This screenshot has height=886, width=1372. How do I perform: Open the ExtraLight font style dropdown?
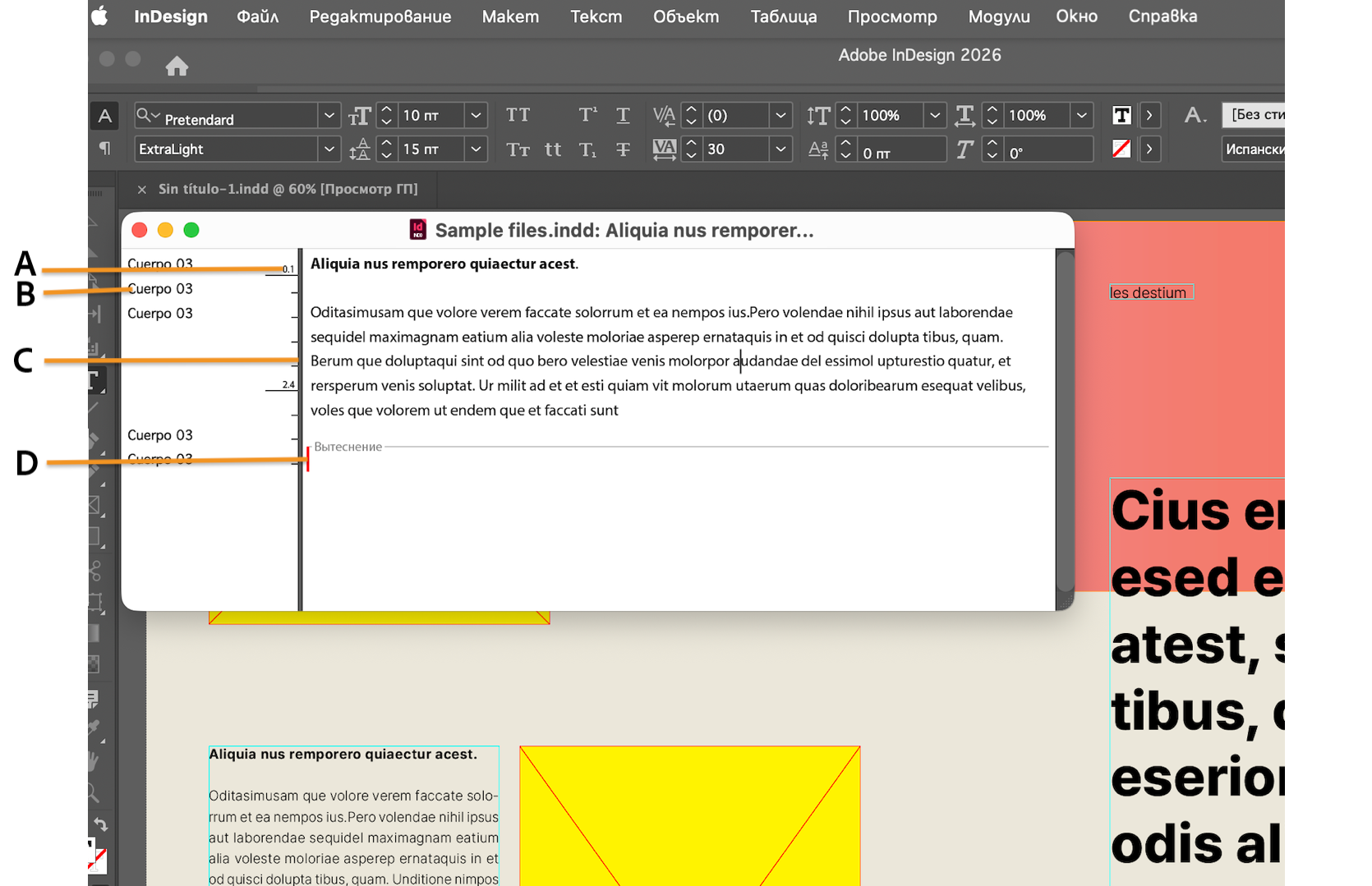329,149
